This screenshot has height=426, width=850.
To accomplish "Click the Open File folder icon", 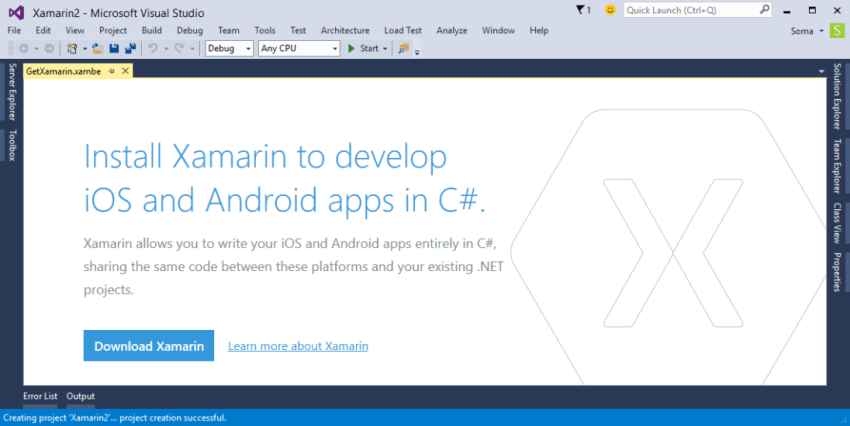I will pyautogui.click(x=97, y=48).
